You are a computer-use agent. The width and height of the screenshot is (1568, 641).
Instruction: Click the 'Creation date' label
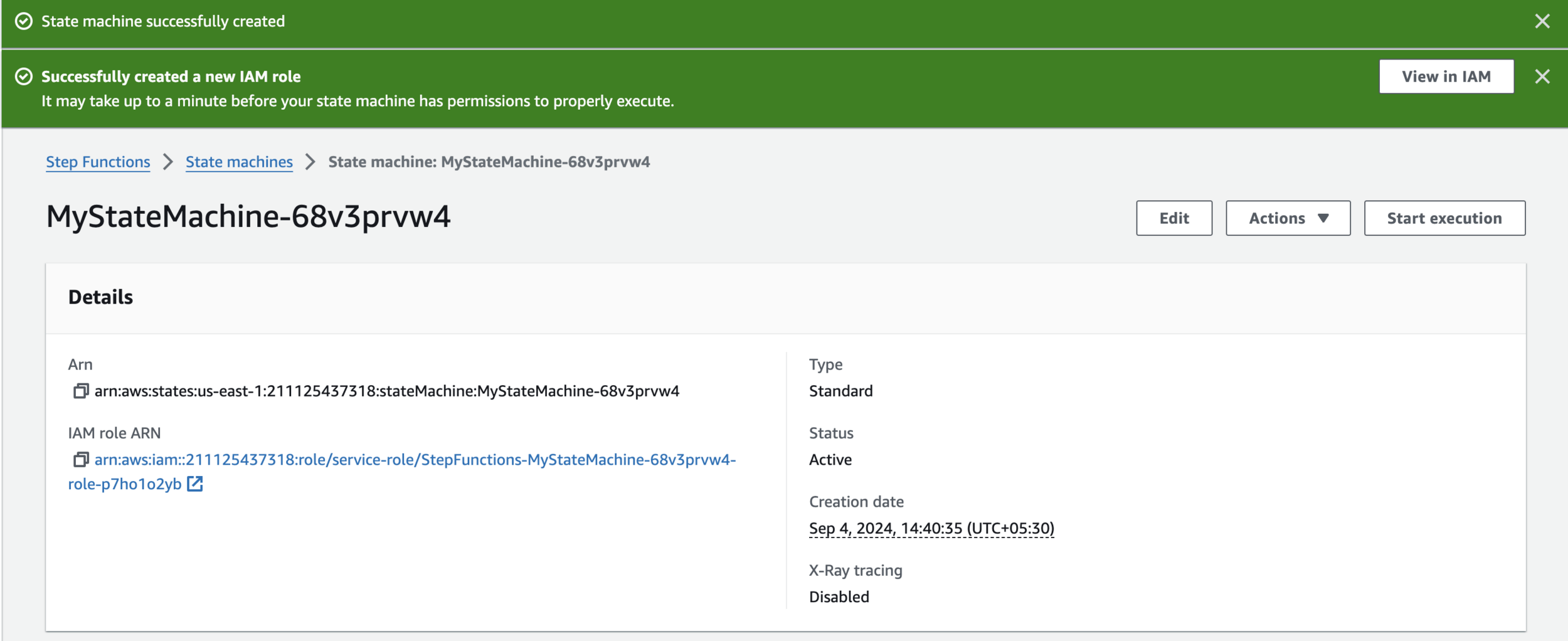coord(856,502)
